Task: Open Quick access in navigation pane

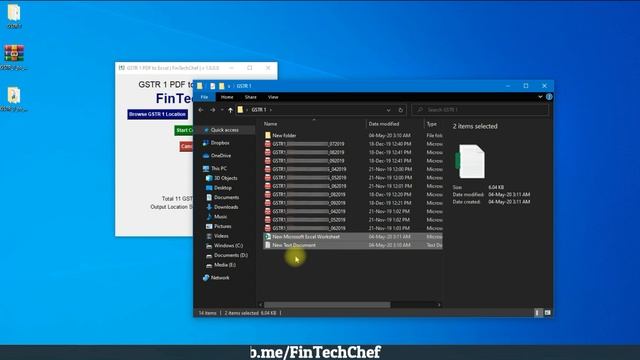Action: click(x=224, y=130)
